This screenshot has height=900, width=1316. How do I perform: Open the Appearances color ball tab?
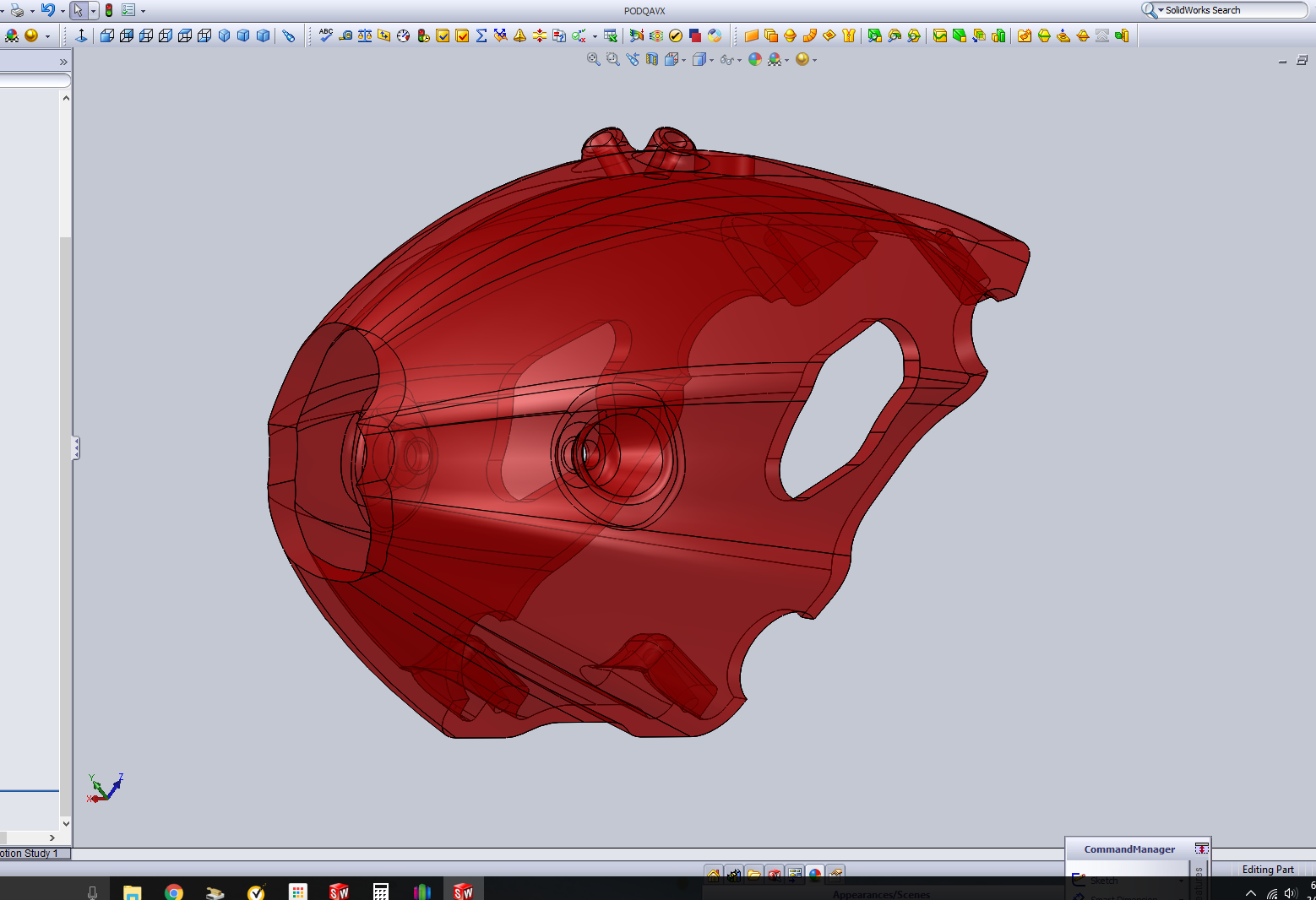815,875
